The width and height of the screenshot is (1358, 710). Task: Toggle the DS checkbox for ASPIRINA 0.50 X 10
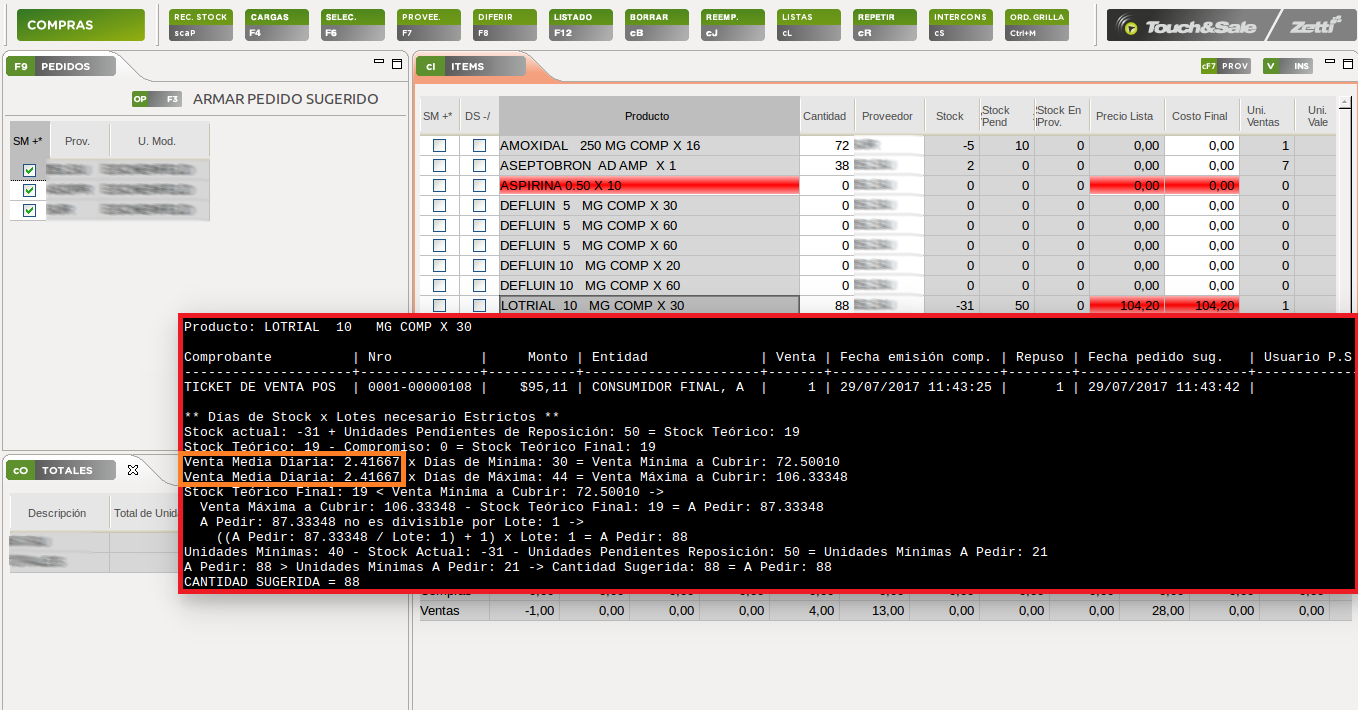(x=479, y=186)
